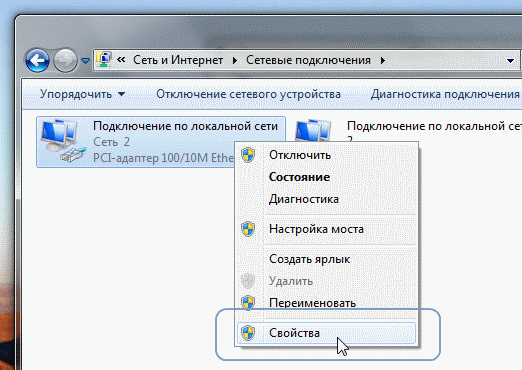
Task: Click text Сеть 2 under first connection
Action: click(111, 142)
